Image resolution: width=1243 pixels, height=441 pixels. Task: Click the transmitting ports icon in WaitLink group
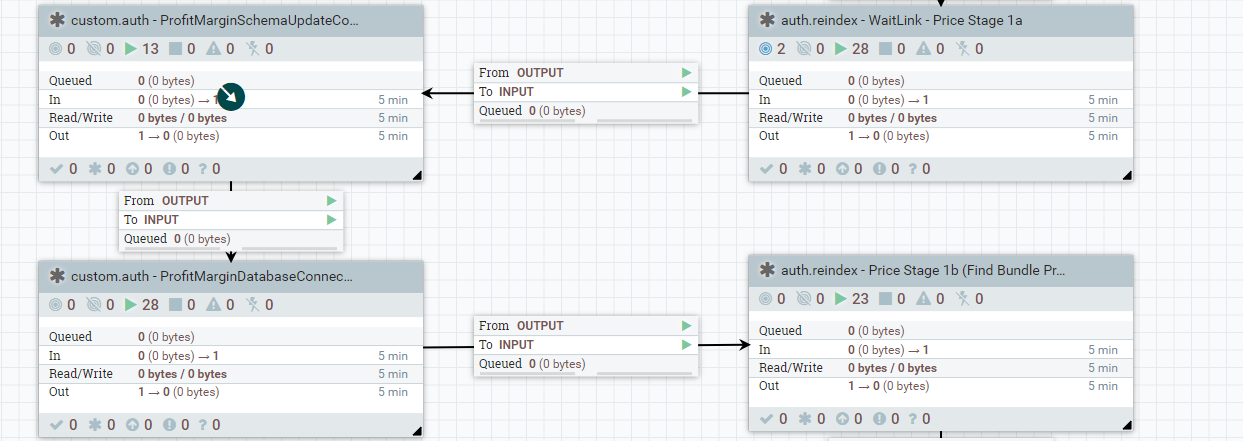point(766,49)
